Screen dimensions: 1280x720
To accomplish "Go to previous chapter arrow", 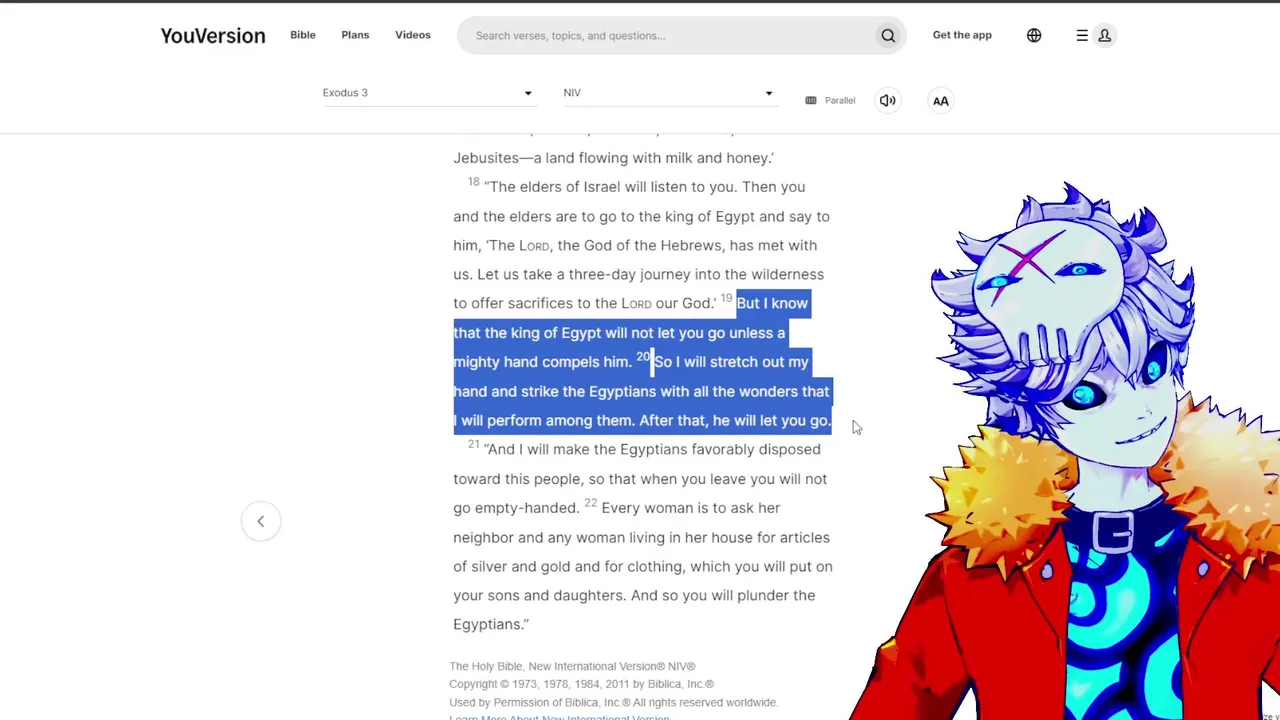I will 261,521.
